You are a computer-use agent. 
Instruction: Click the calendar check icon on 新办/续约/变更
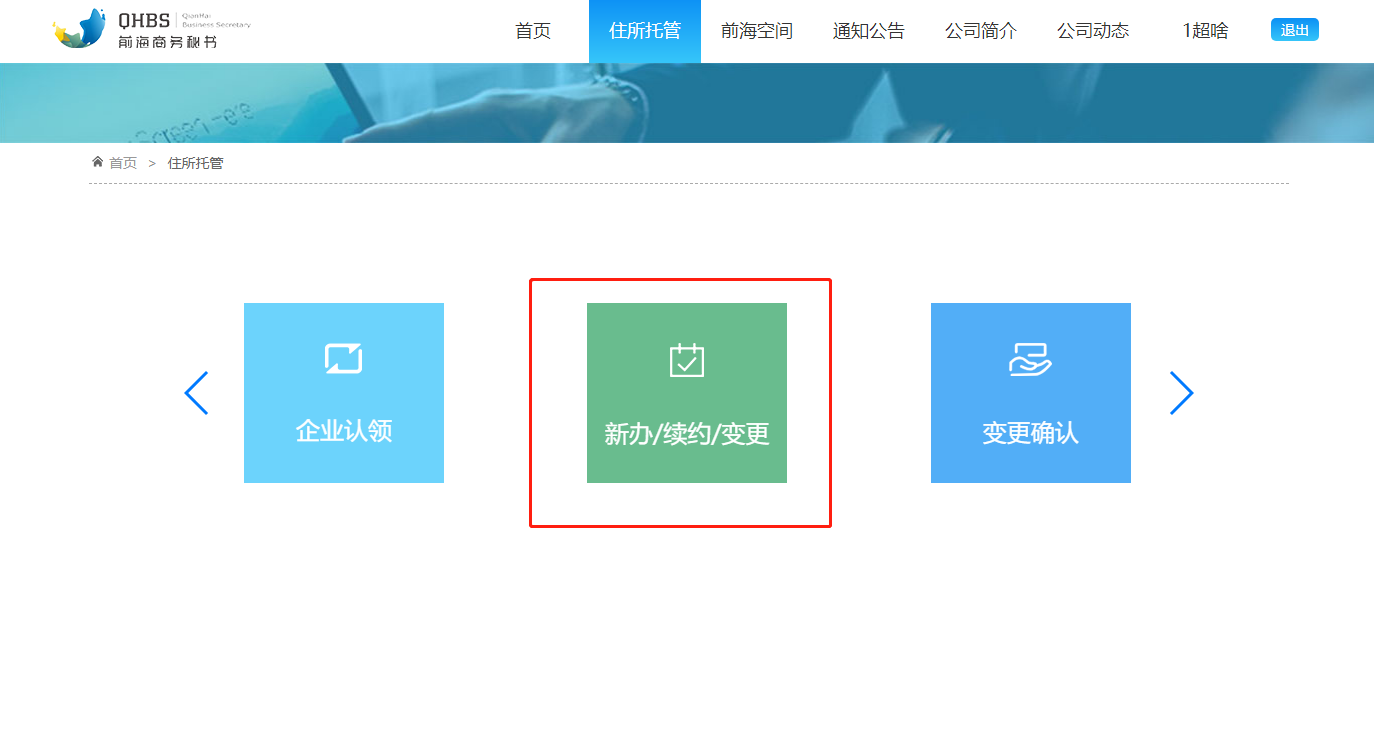coord(685,360)
